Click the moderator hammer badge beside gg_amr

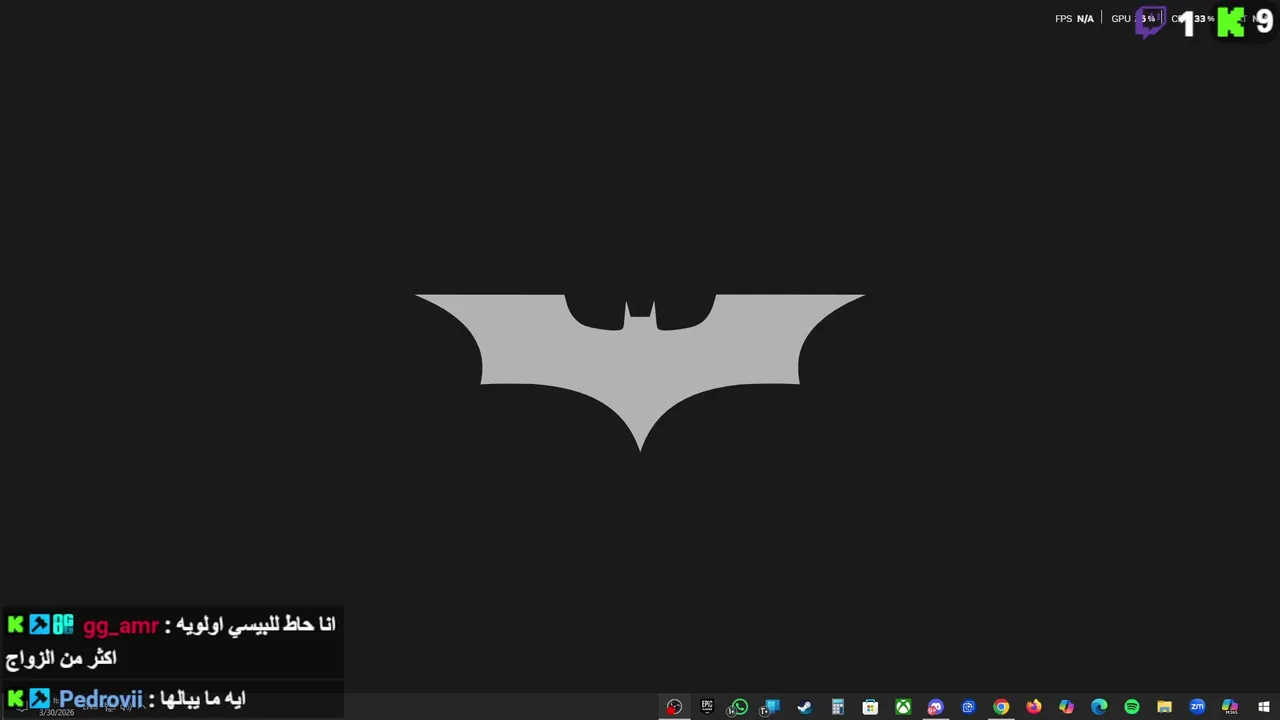[x=39, y=625]
